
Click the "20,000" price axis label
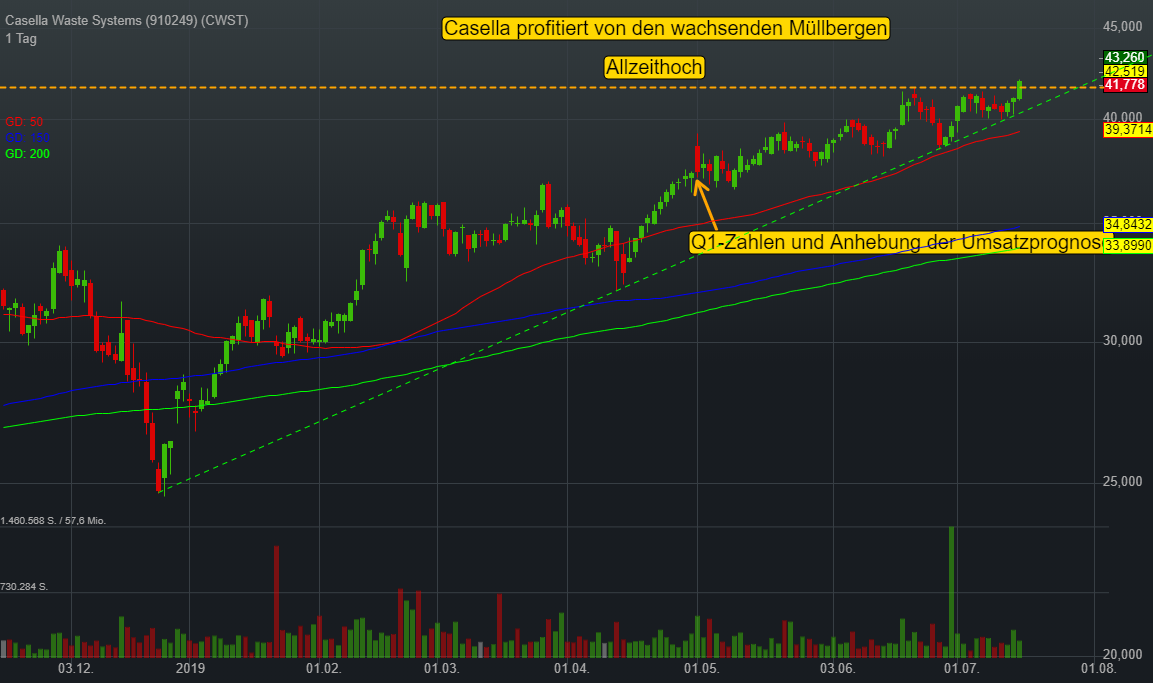(x=1123, y=654)
